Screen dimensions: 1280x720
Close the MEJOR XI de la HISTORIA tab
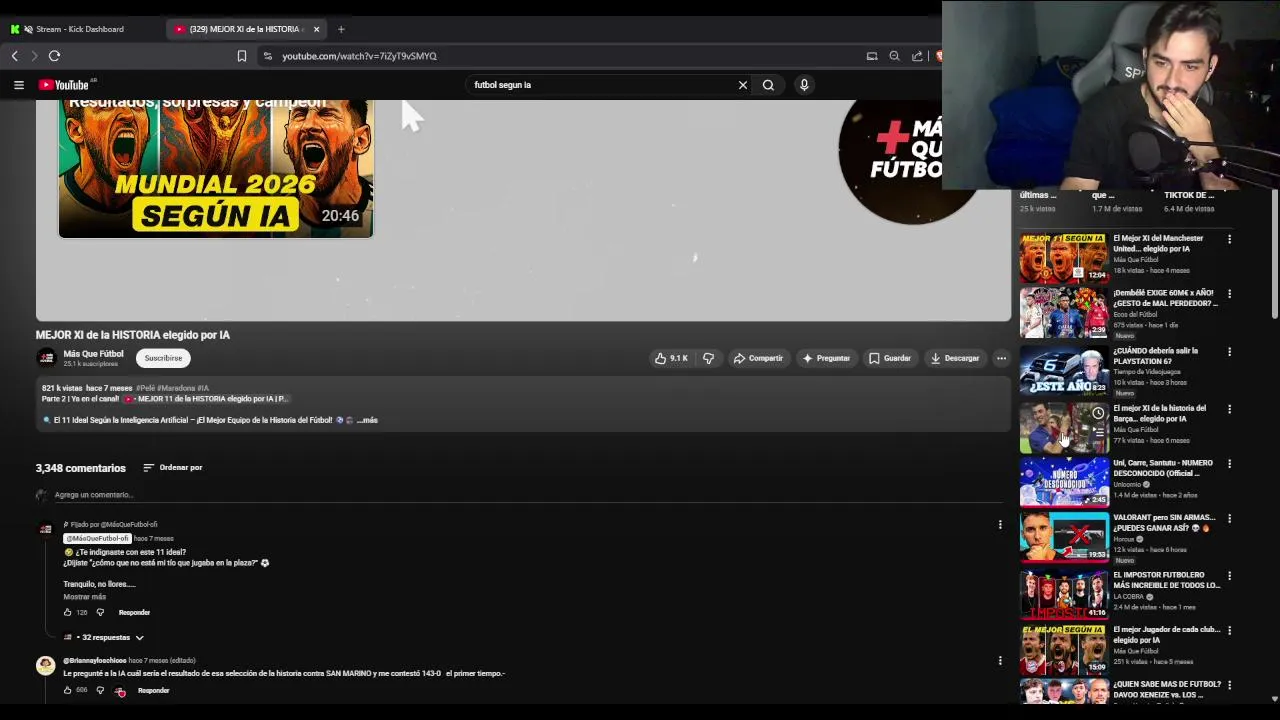(x=317, y=29)
